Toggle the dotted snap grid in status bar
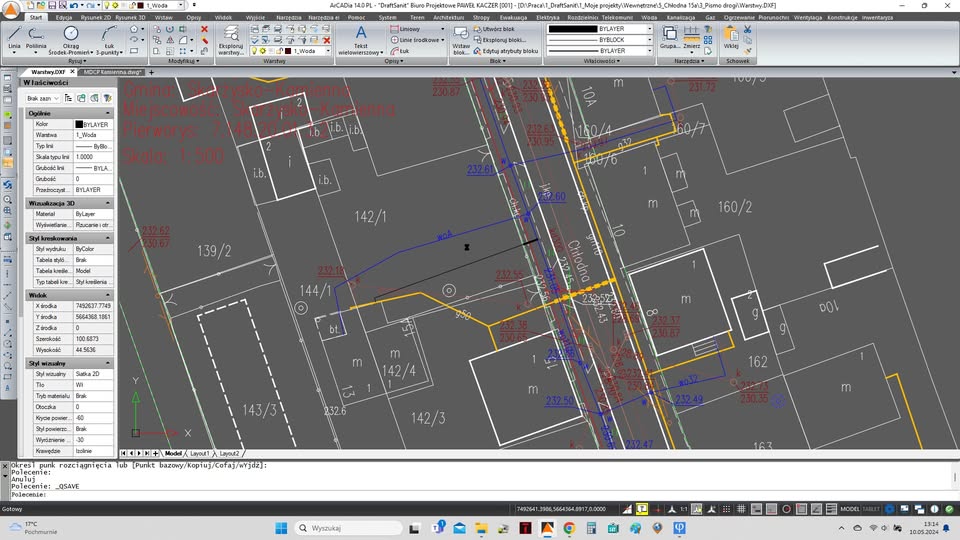Viewport: 960px width, 540px height. pos(726,509)
